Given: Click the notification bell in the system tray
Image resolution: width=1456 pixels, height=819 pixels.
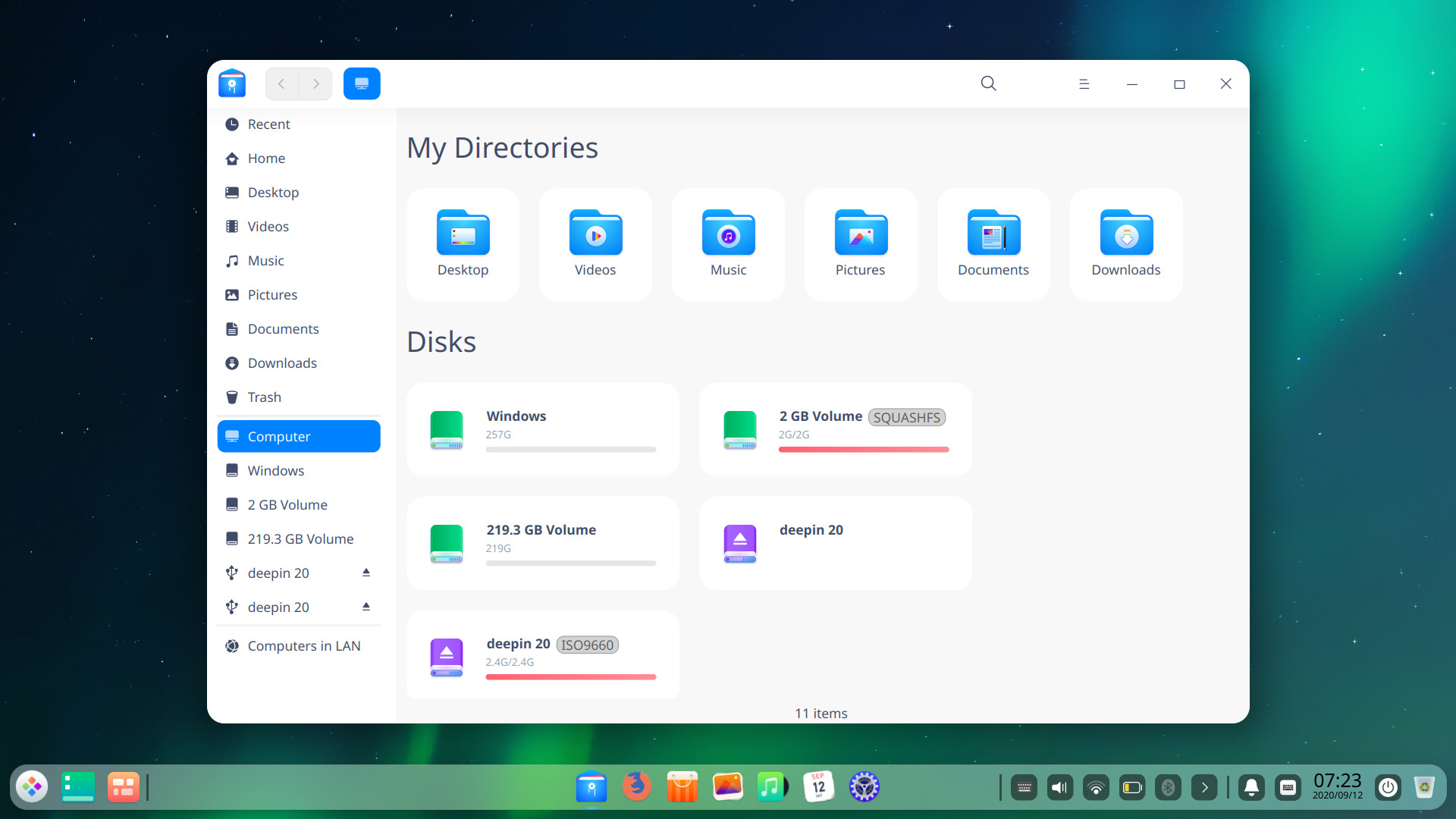Looking at the screenshot, I should pyautogui.click(x=1251, y=787).
